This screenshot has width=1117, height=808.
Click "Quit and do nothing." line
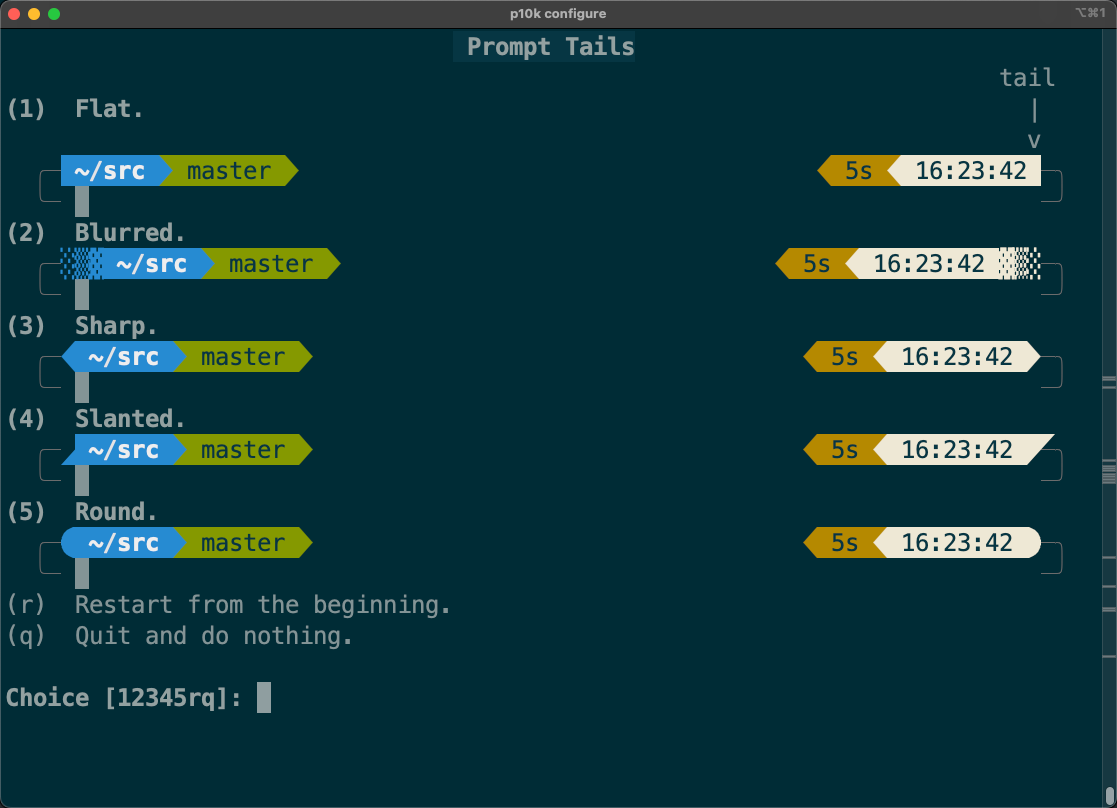point(213,636)
